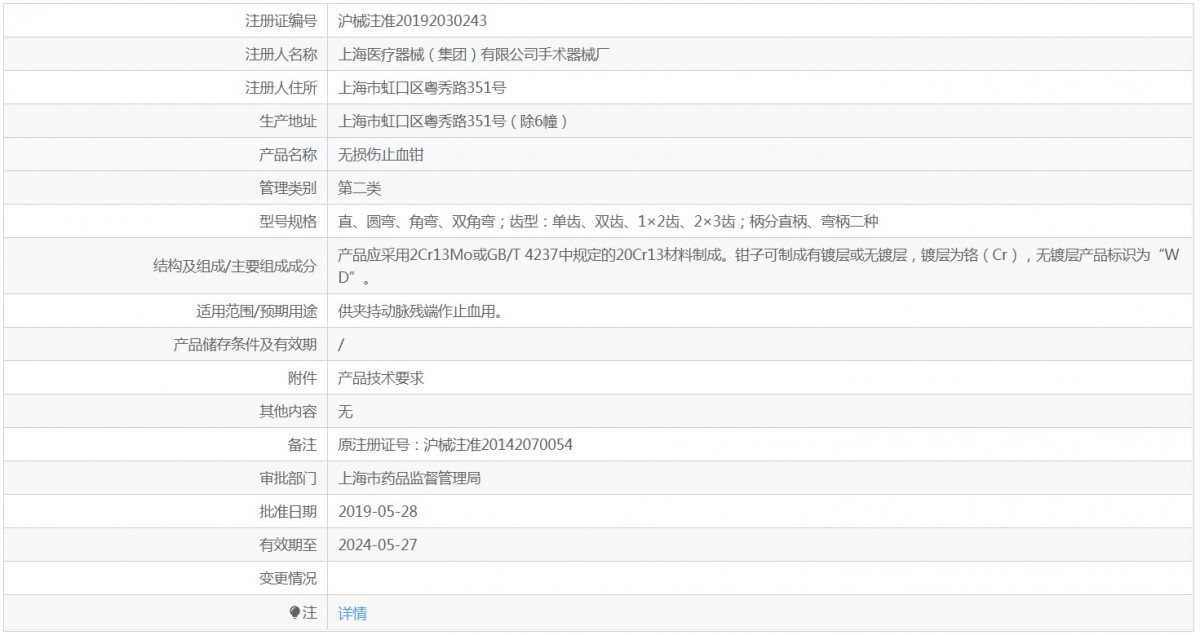The image size is (1200, 635).
Task: Click the 产品储存条件及有效期 label
Action: pos(244,345)
